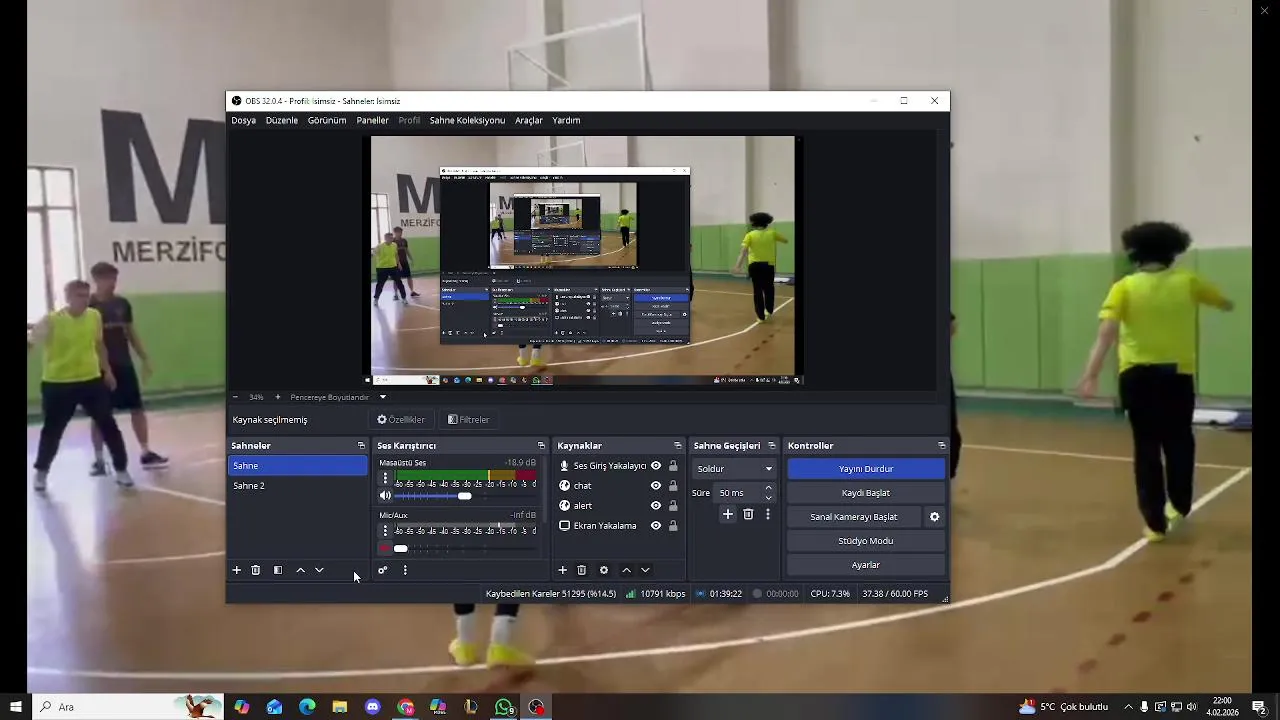Enable Stüdyo Modu button

pos(866,541)
